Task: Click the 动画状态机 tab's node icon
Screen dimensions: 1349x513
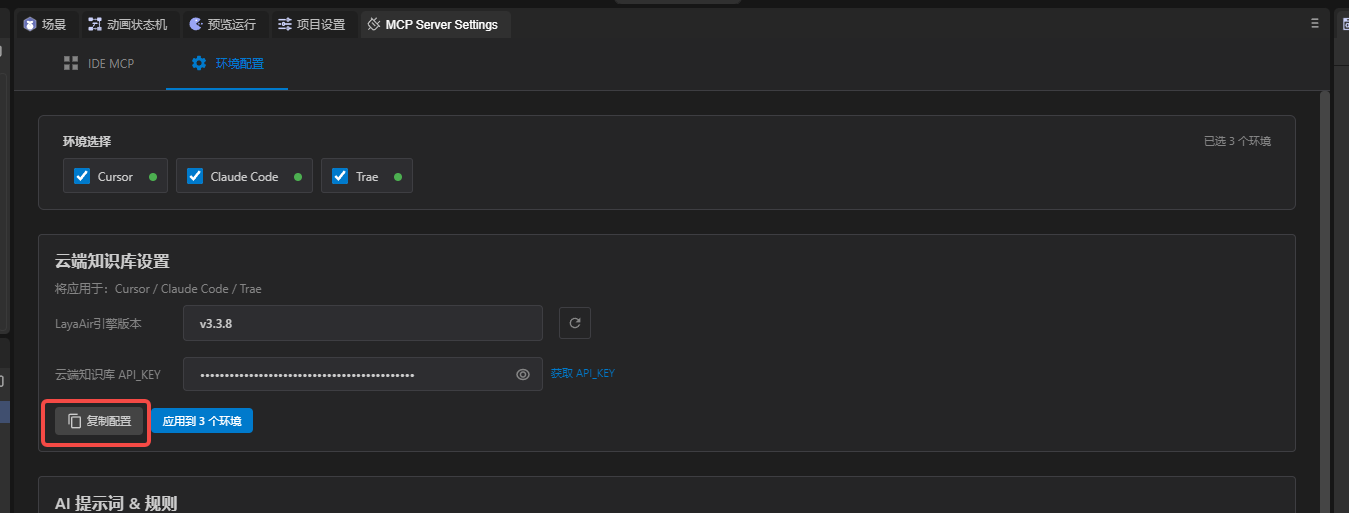Action: (95, 24)
